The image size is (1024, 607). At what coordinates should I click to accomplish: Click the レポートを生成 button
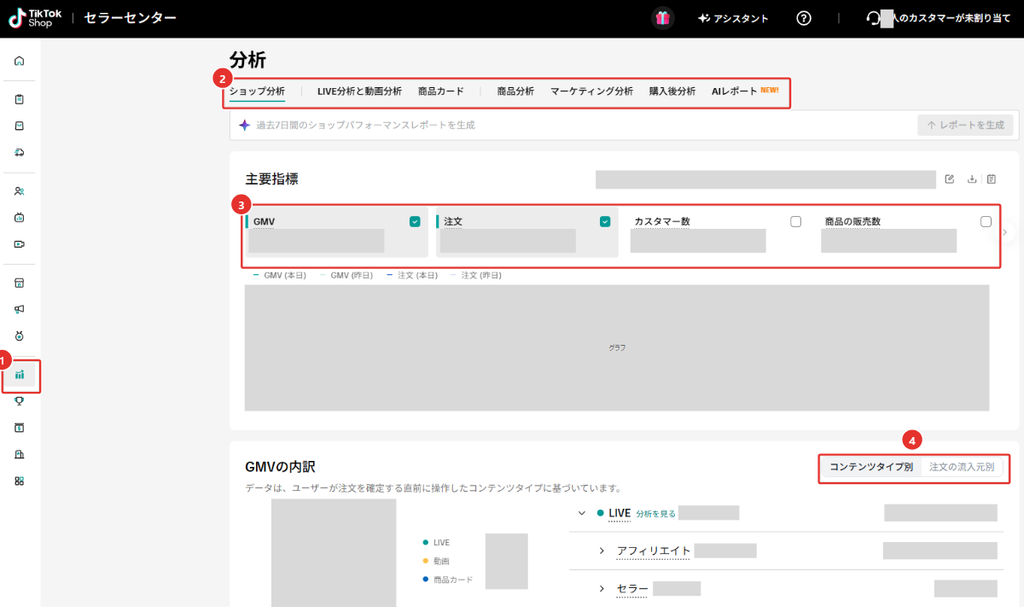coord(965,125)
